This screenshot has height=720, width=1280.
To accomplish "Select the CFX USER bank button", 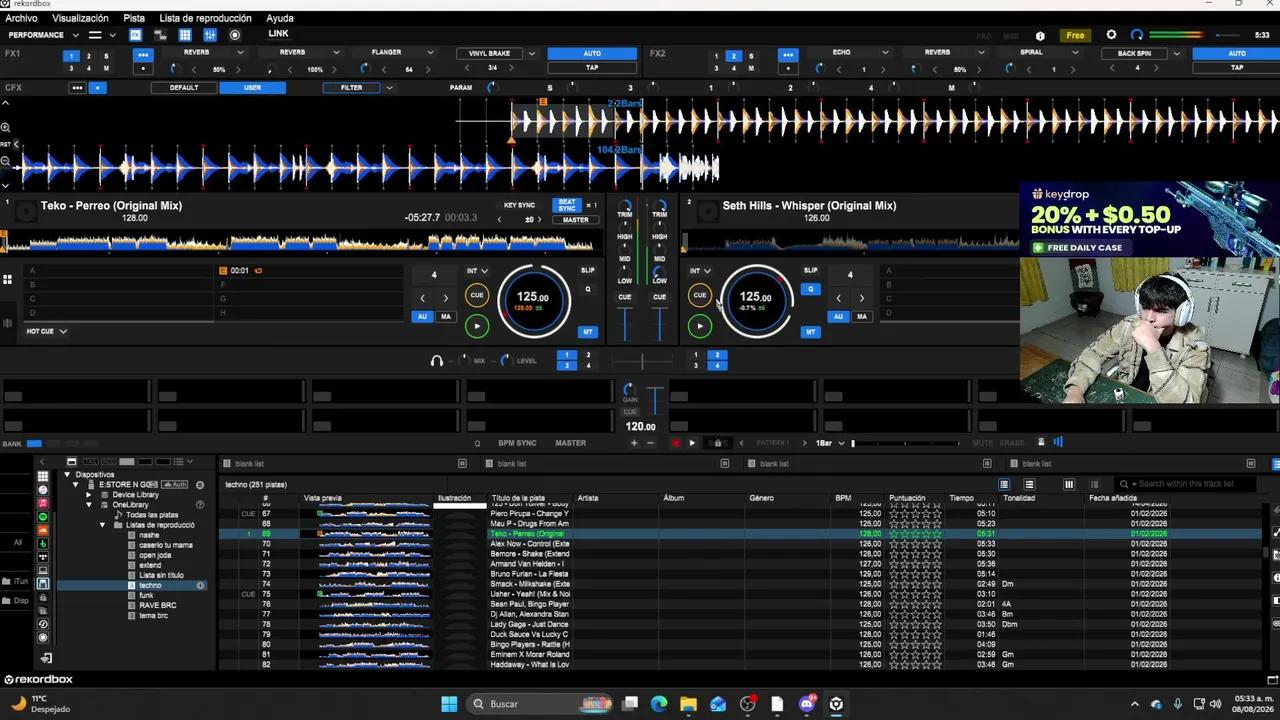I will (252, 88).
